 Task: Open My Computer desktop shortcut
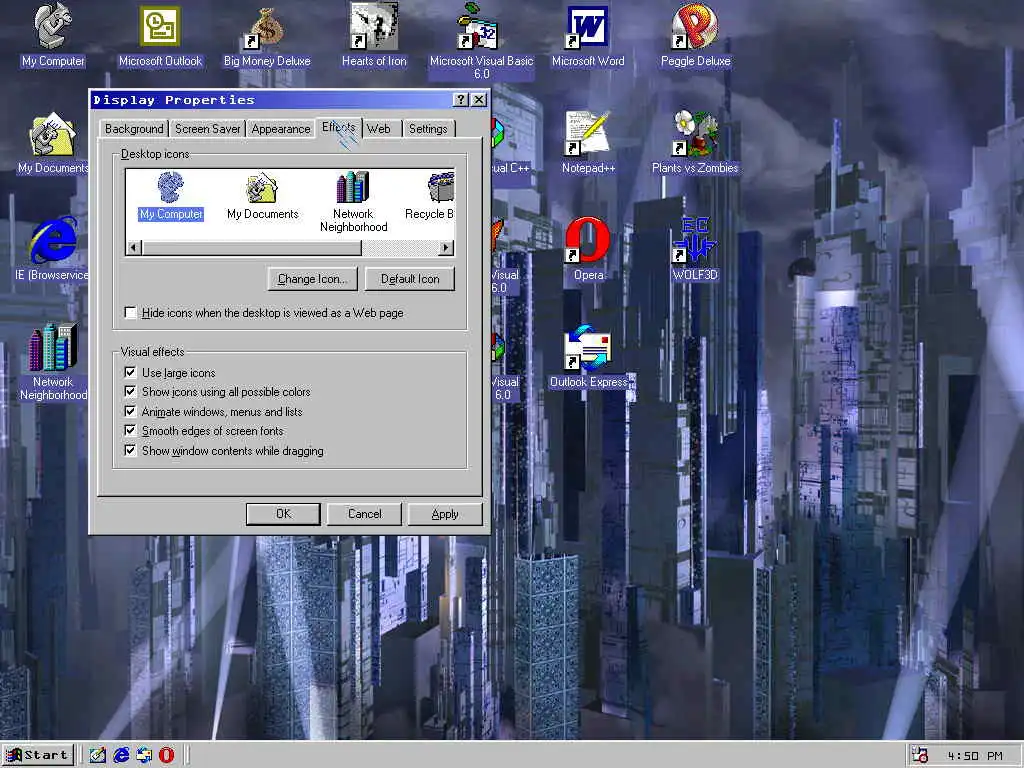pyautogui.click(x=53, y=35)
